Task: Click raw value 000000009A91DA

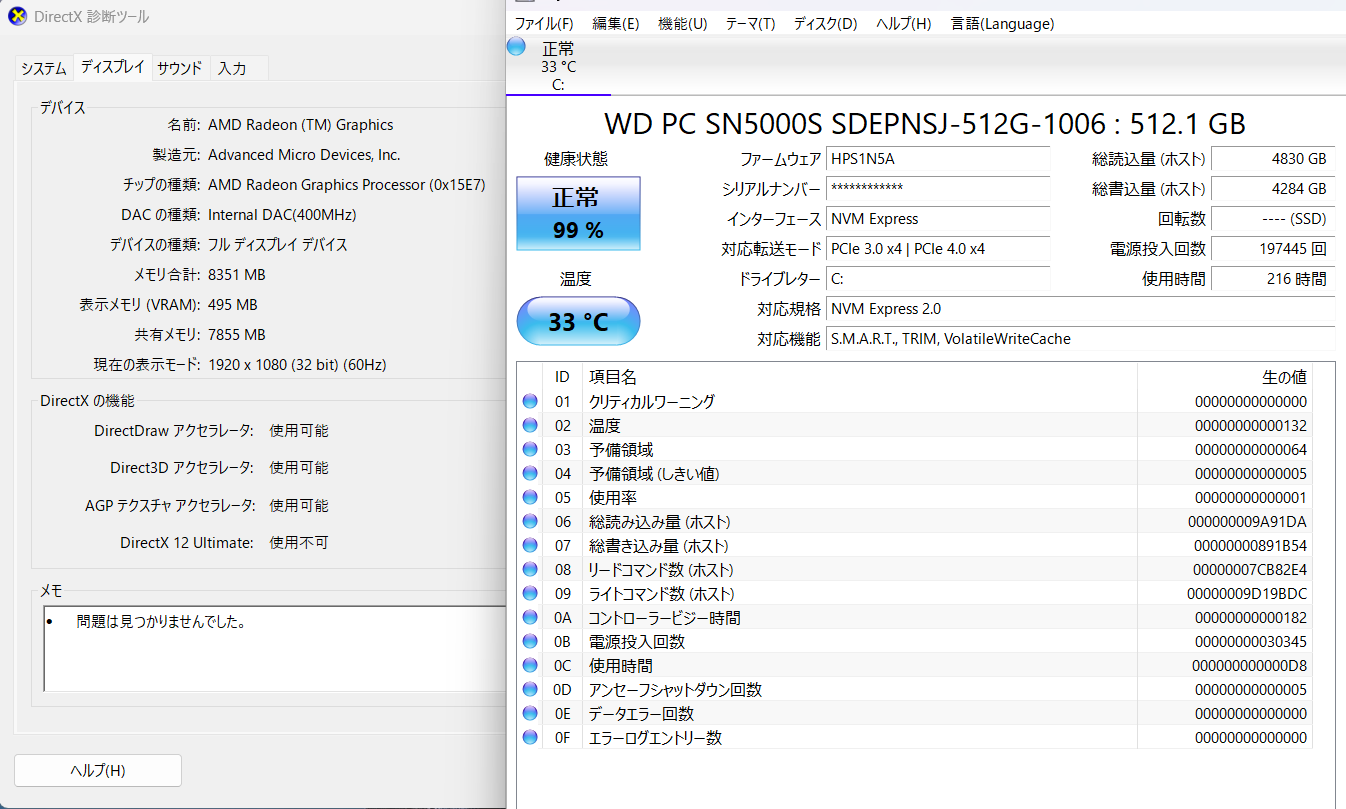Action: (1247, 522)
